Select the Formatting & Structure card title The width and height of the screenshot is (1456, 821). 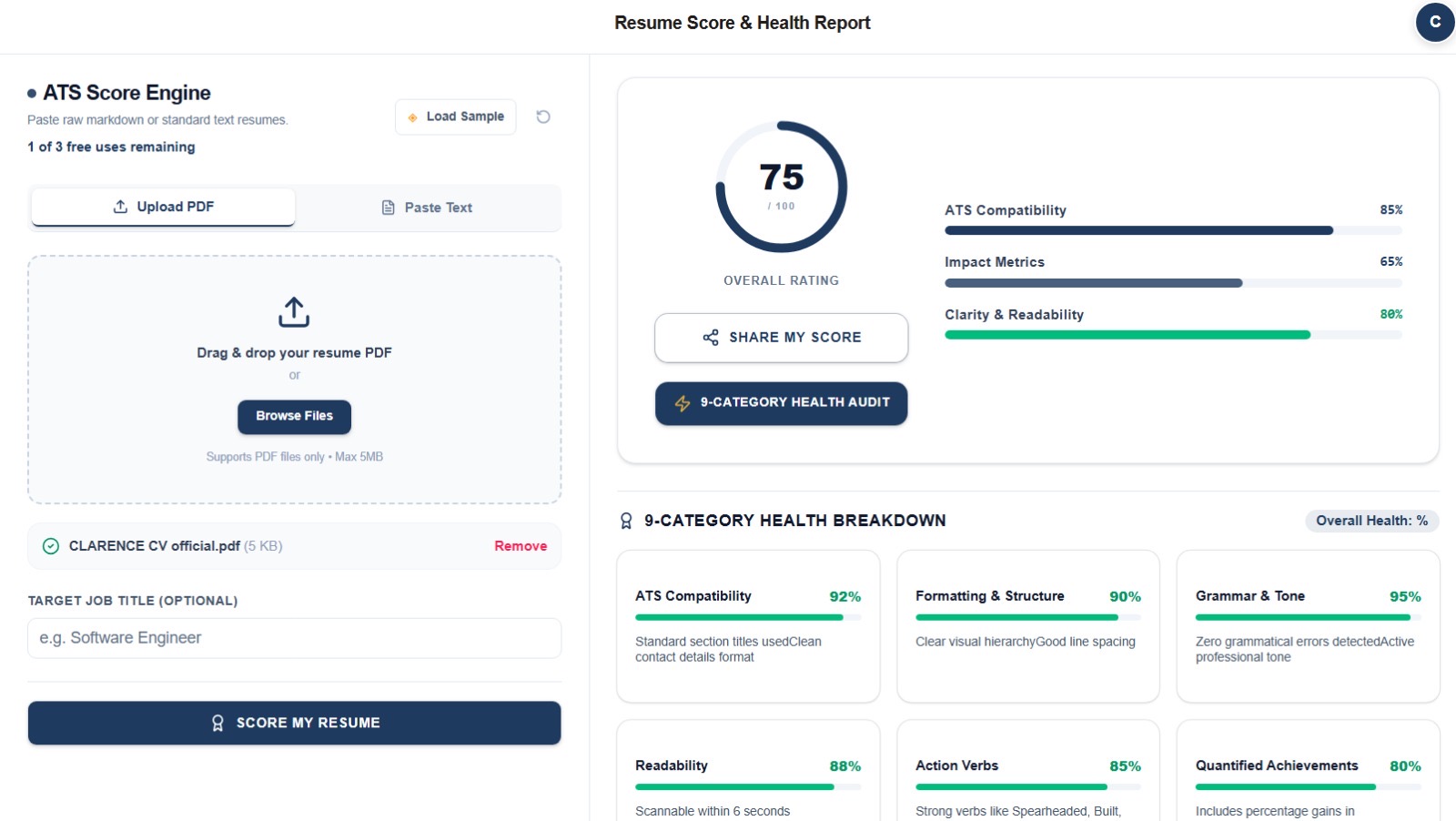pos(990,596)
